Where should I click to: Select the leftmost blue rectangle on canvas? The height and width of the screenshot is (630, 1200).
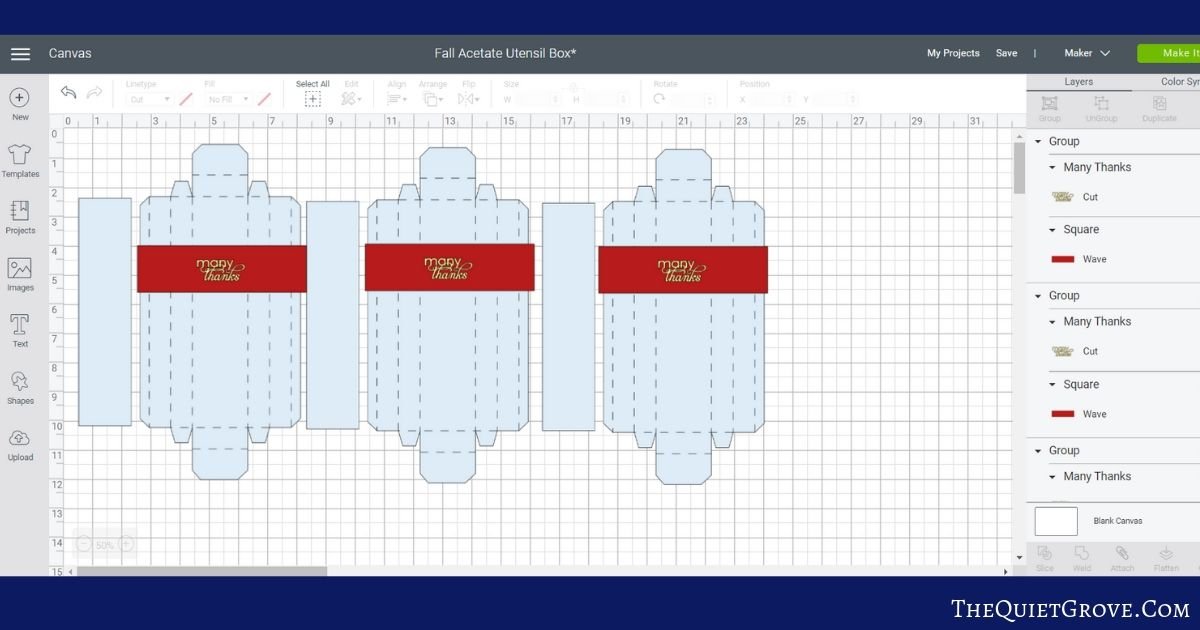coord(105,312)
